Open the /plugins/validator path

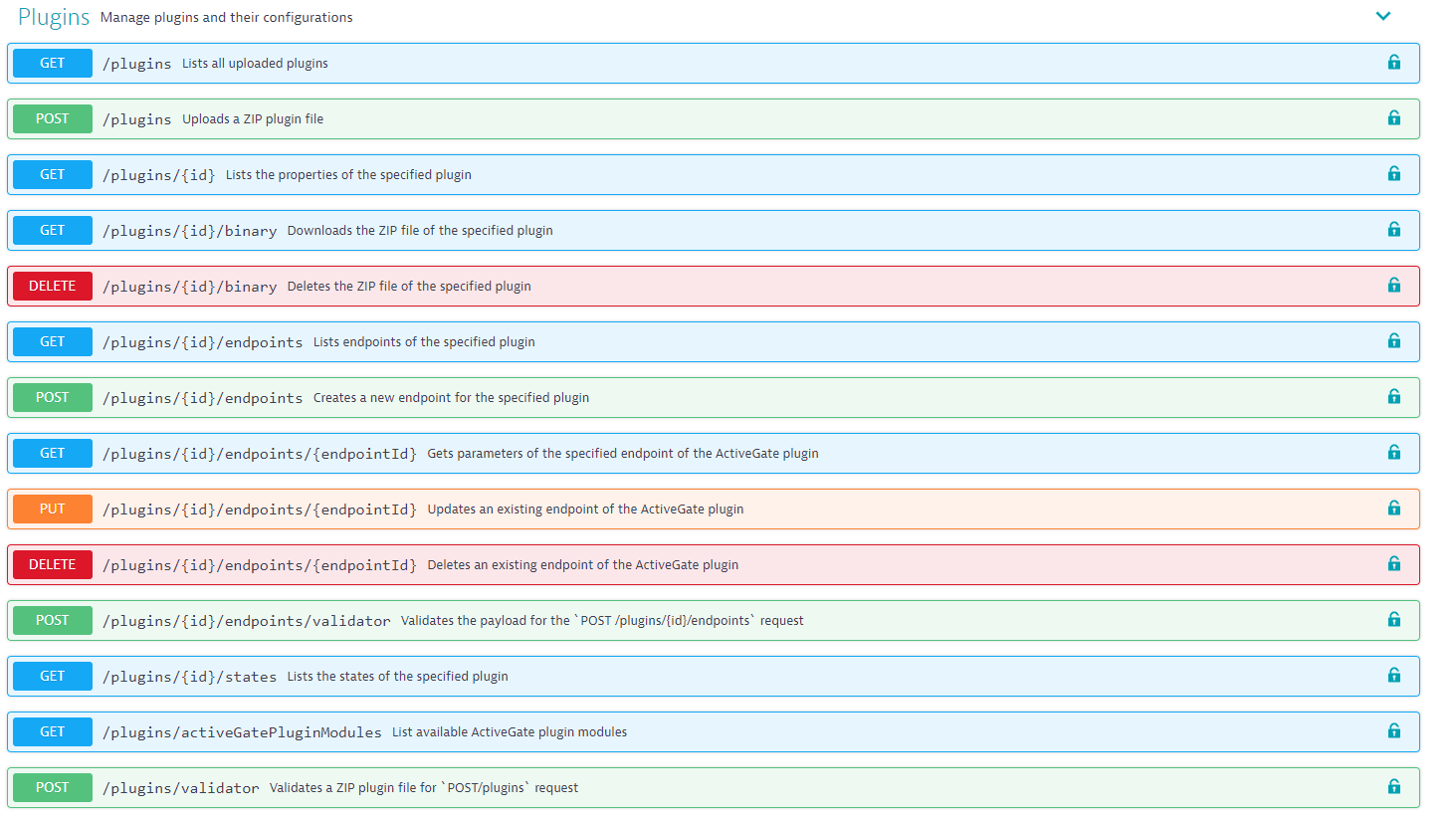pyautogui.click(x=181, y=788)
